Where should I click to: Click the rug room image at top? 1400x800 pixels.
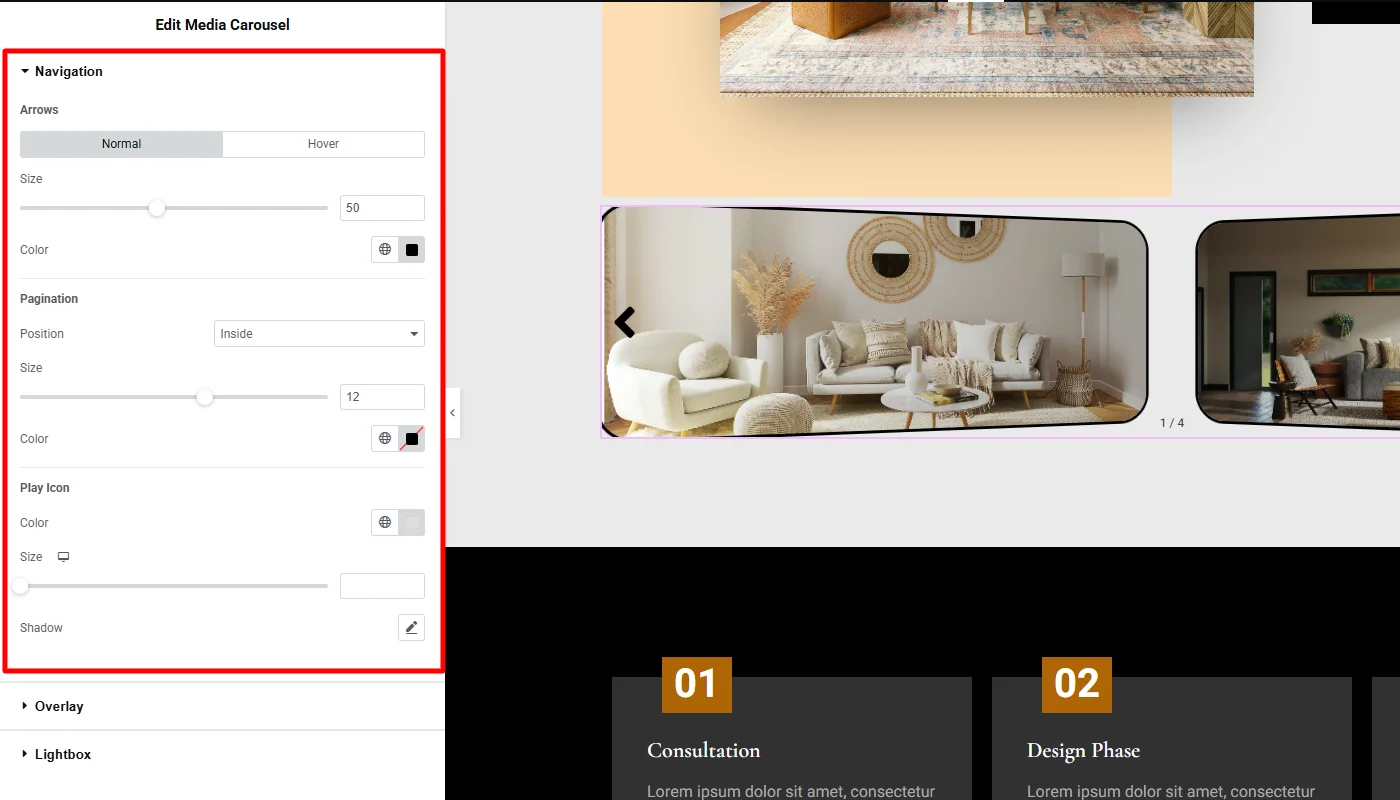coord(986,48)
